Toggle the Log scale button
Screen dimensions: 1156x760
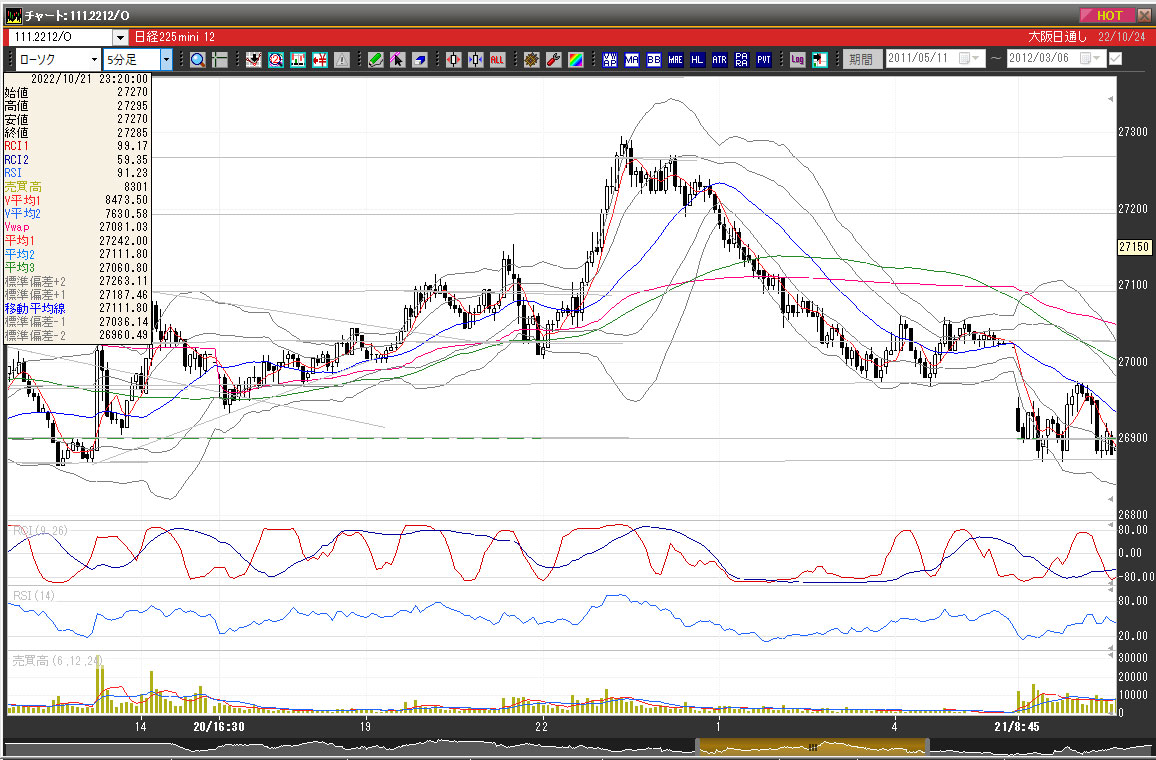pyautogui.click(x=798, y=60)
